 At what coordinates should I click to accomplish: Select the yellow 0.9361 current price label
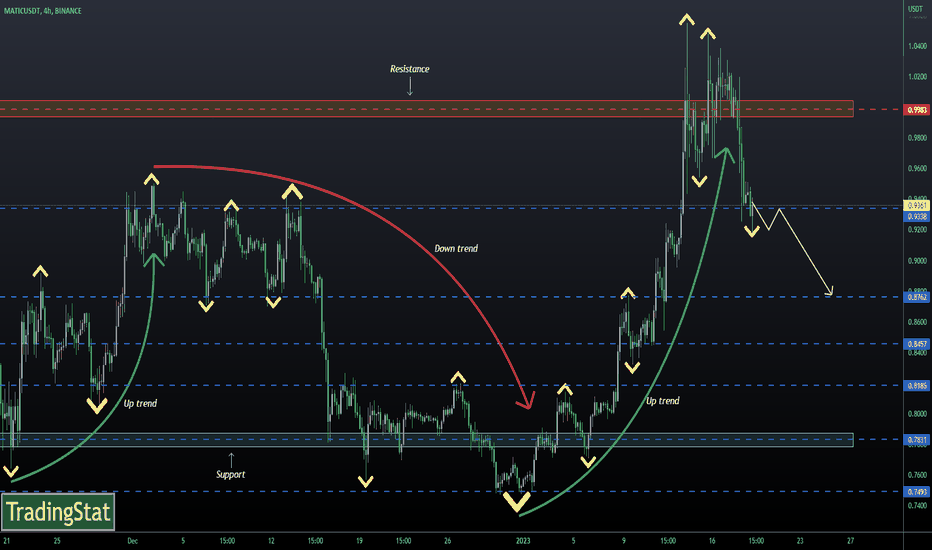click(x=917, y=206)
